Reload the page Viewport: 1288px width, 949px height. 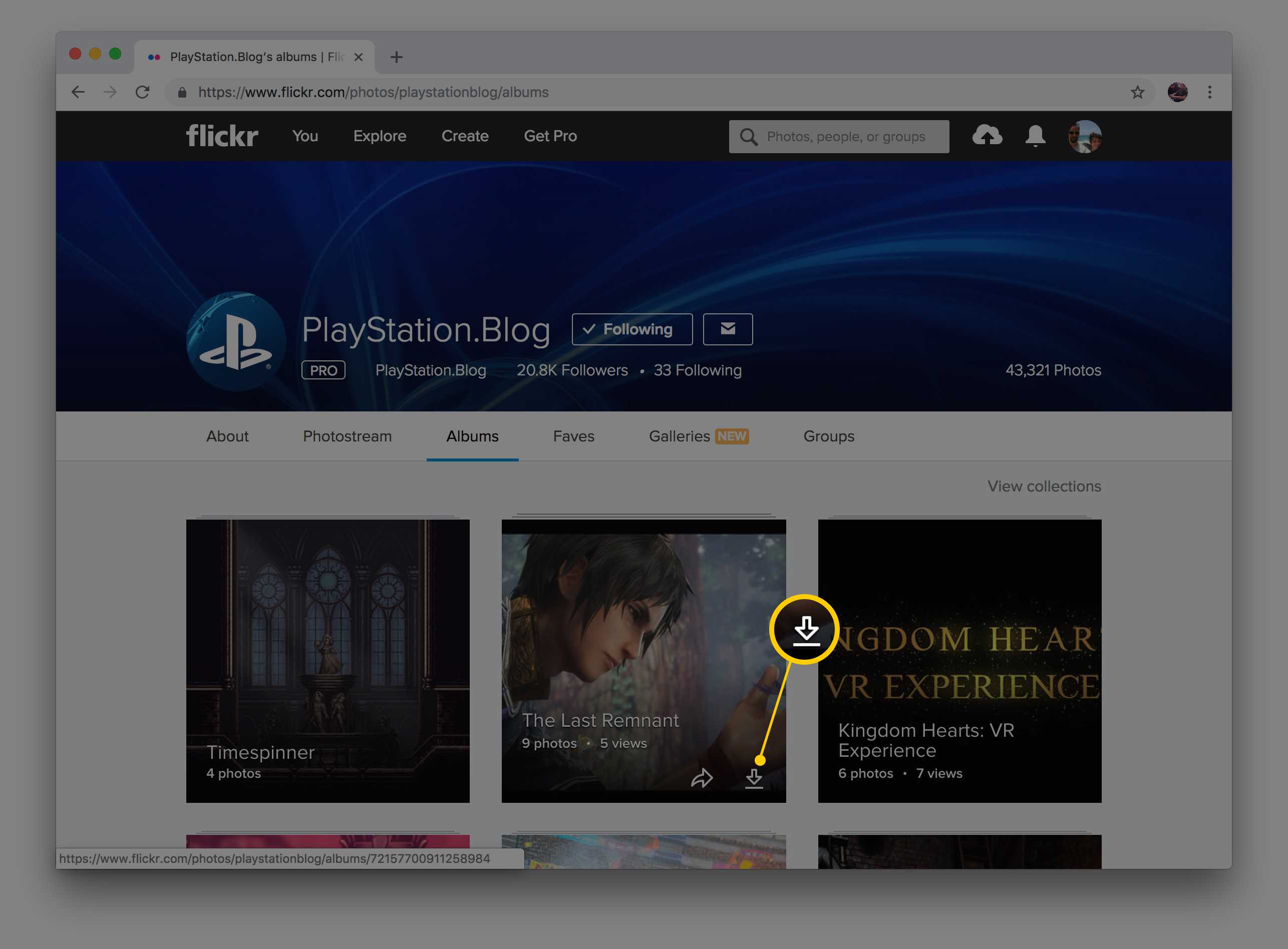pos(143,92)
